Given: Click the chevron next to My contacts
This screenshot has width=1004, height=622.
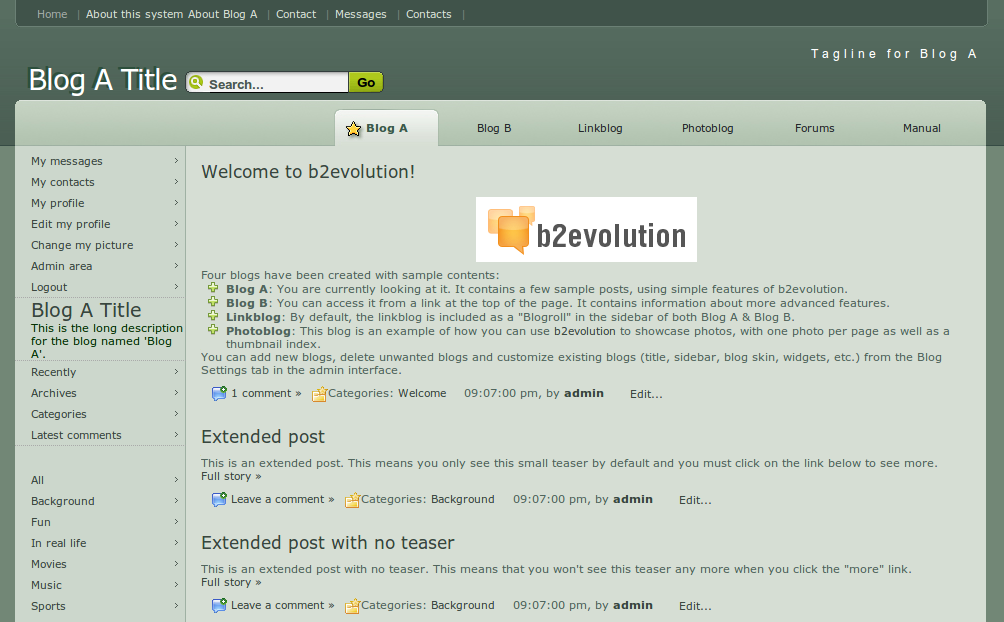Looking at the screenshot, I should [176, 182].
